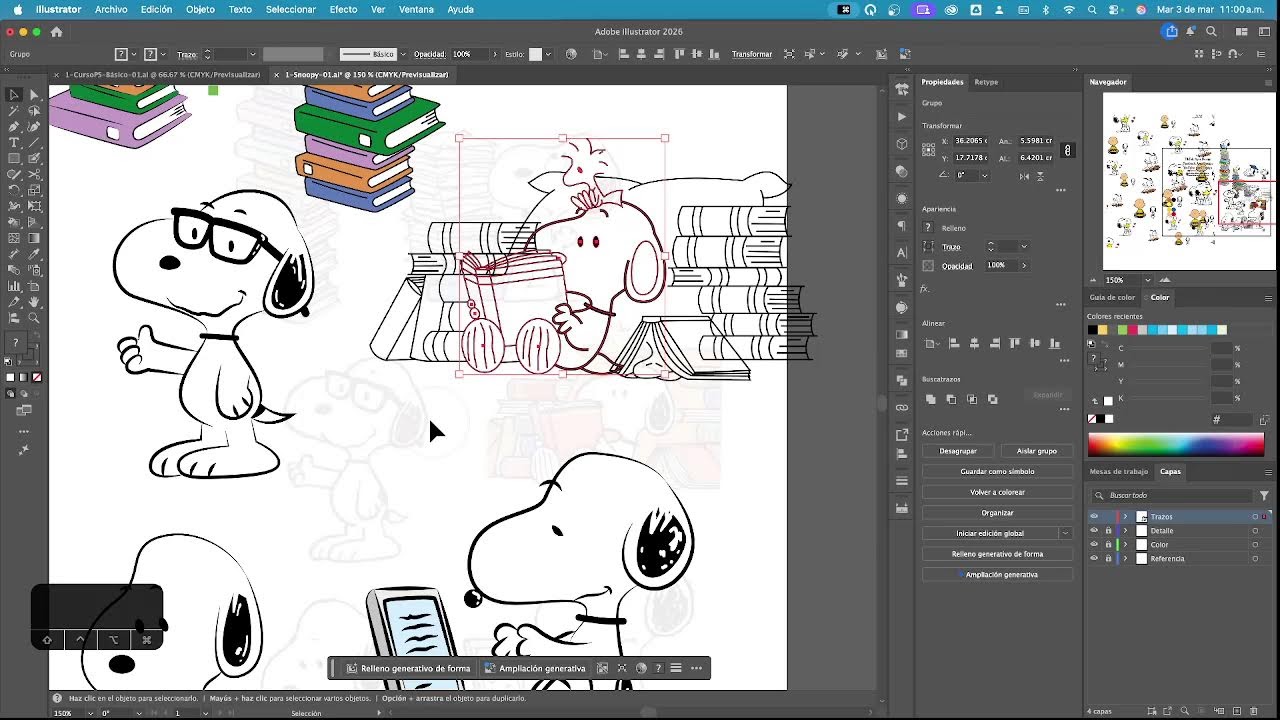Screen dimensions: 1280x720
Task: Click the Aislar grupo button
Action: click(x=1037, y=451)
